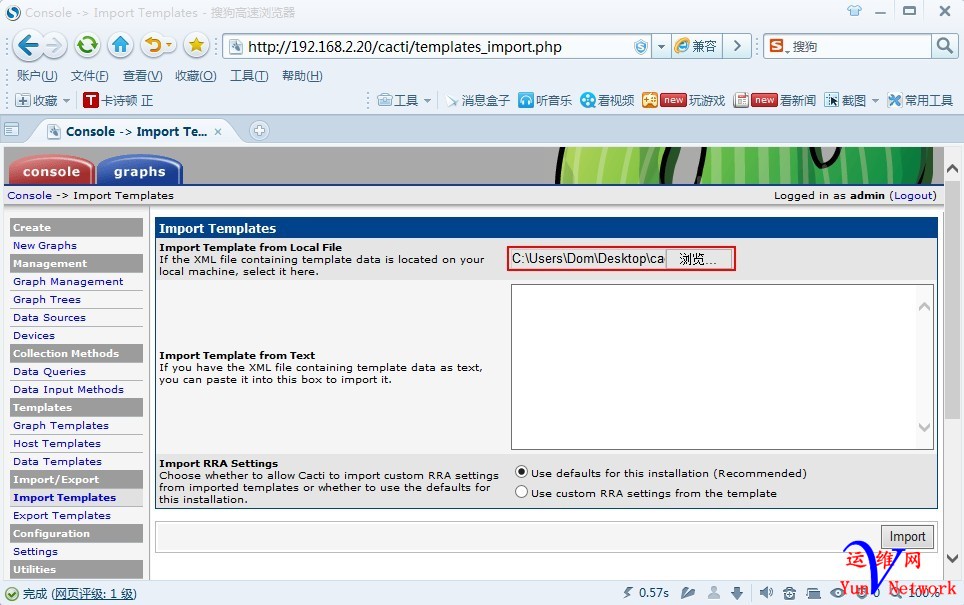Image resolution: width=964 pixels, height=605 pixels.
Task: Click the go arrow next to address bar
Action: (x=737, y=47)
